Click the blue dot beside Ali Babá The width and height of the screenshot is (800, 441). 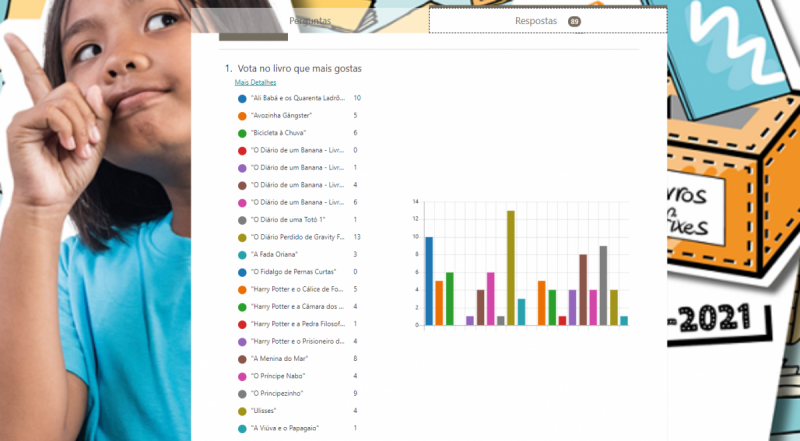(241, 99)
